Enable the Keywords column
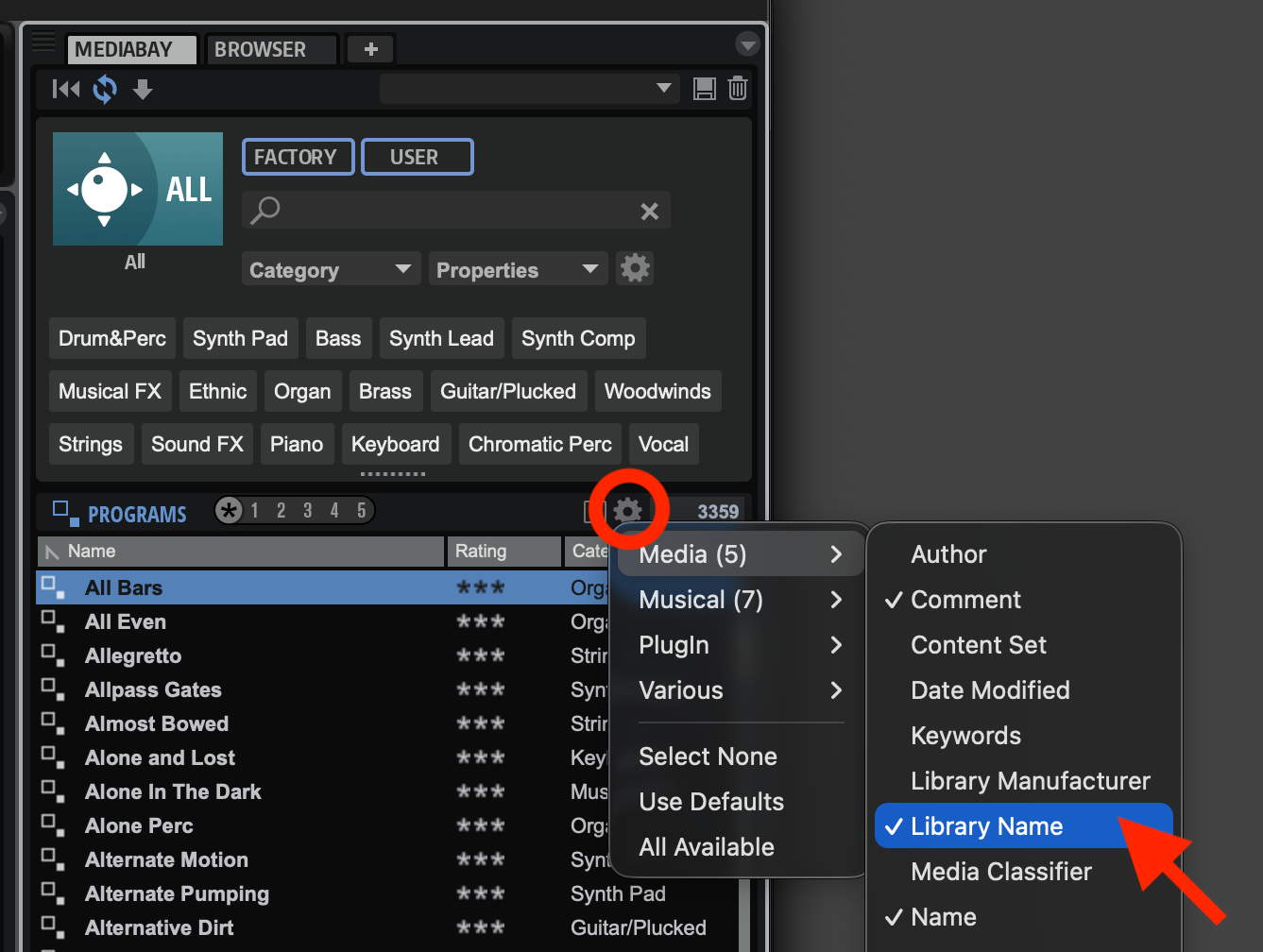This screenshot has height=952, width=1263. point(1024,736)
